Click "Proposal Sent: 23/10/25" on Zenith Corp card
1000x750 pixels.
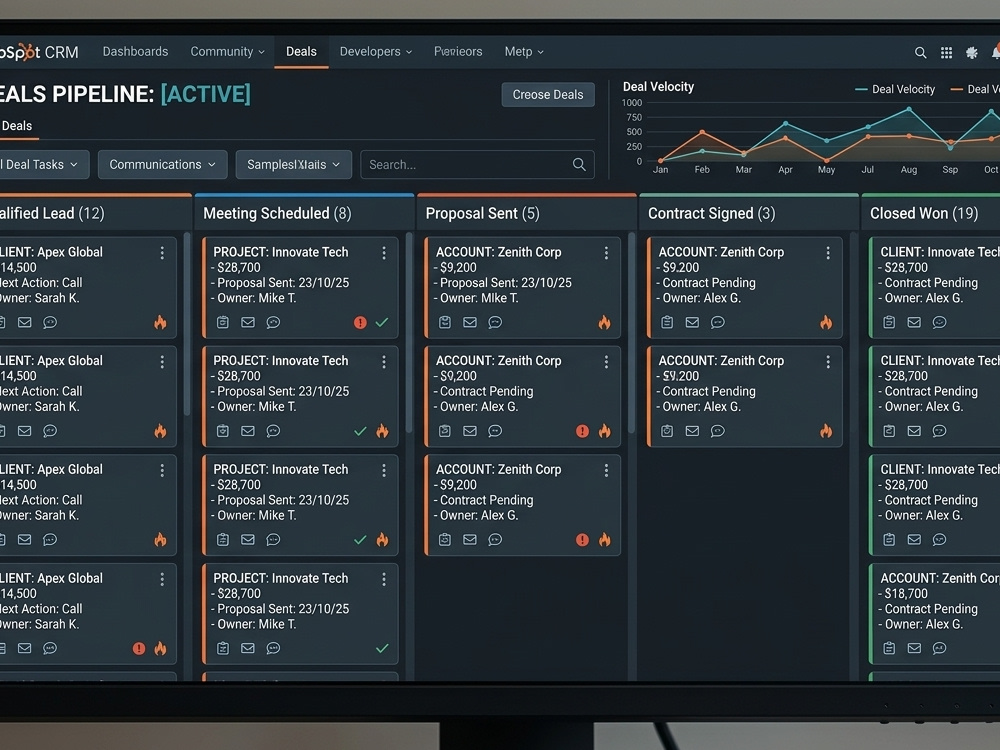tap(506, 283)
